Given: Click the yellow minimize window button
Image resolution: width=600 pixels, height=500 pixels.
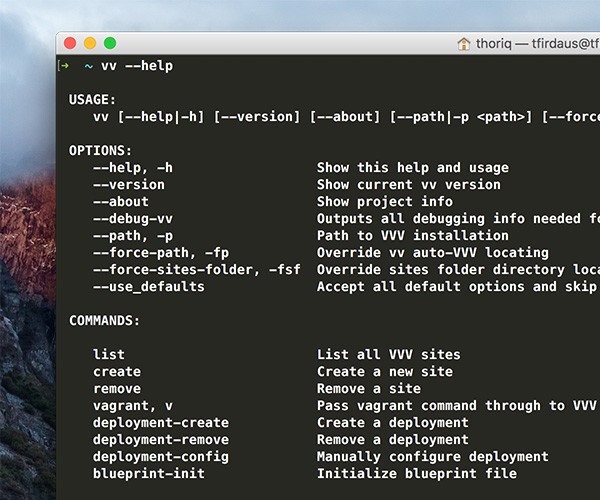Looking at the screenshot, I should click(x=90, y=43).
